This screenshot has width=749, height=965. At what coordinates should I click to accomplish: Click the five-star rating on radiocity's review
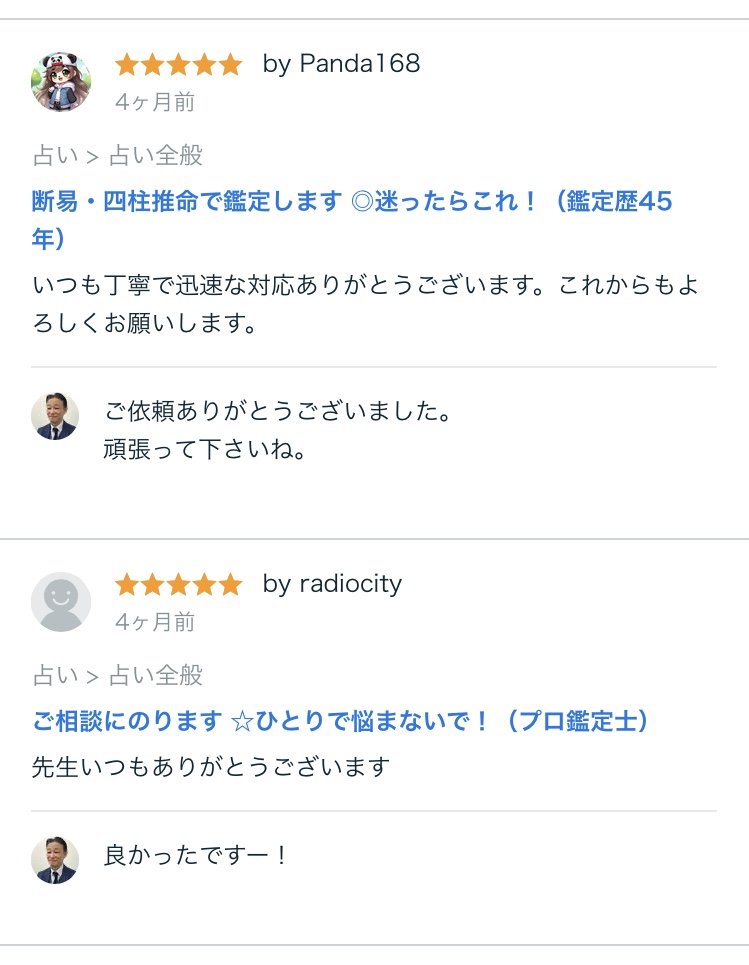click(178, 585)
